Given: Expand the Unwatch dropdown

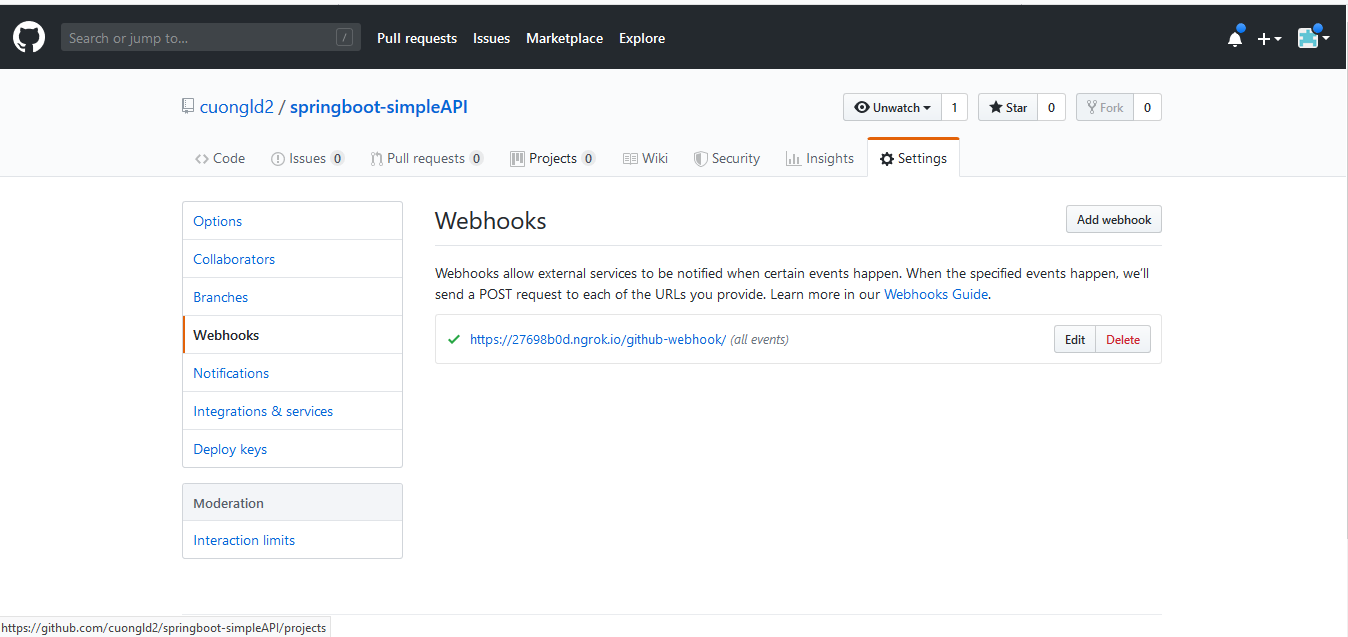Looking at the screenshot, I should click(x=892, y=107).
